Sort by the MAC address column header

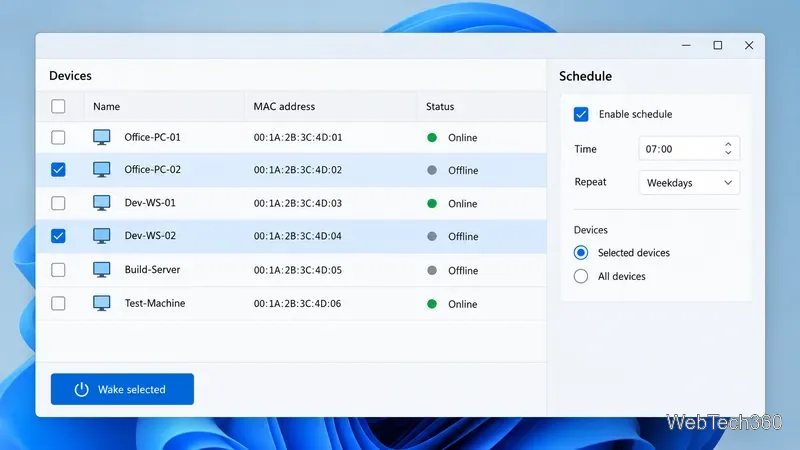pyautogui.click(x=284, y=106)
